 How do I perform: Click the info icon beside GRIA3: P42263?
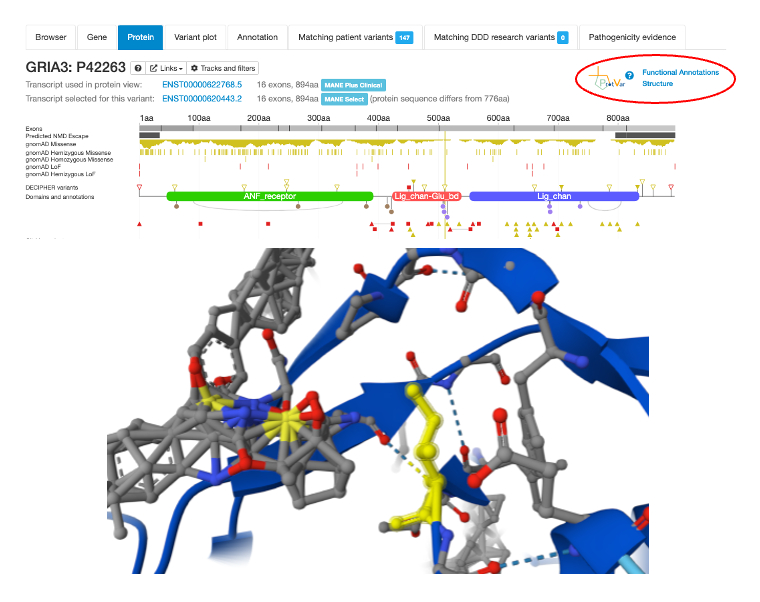(x=137, y=68)
